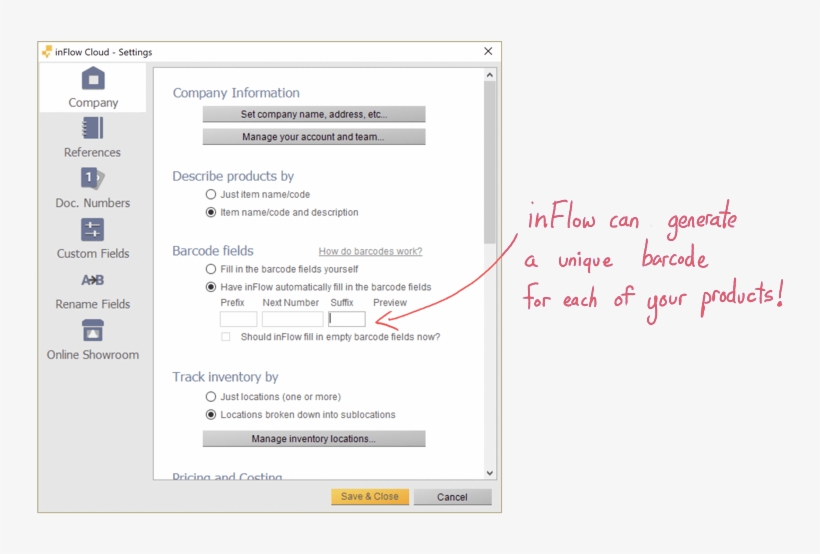Select 'Just item name/code' option
This screenshot has height=554, width=820.
tap(211, 194)
